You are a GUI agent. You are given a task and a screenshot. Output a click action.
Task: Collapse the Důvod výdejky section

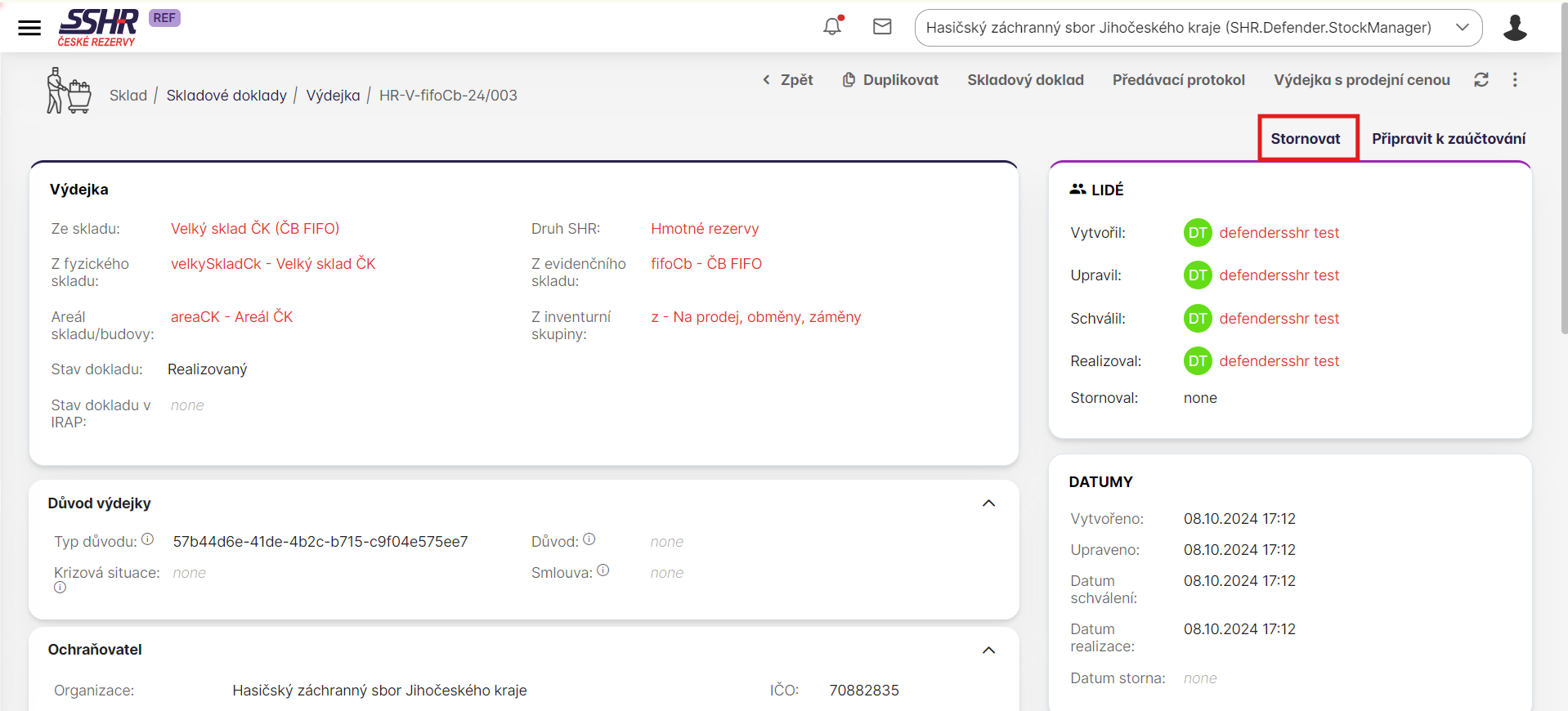(x=988, y=503)
